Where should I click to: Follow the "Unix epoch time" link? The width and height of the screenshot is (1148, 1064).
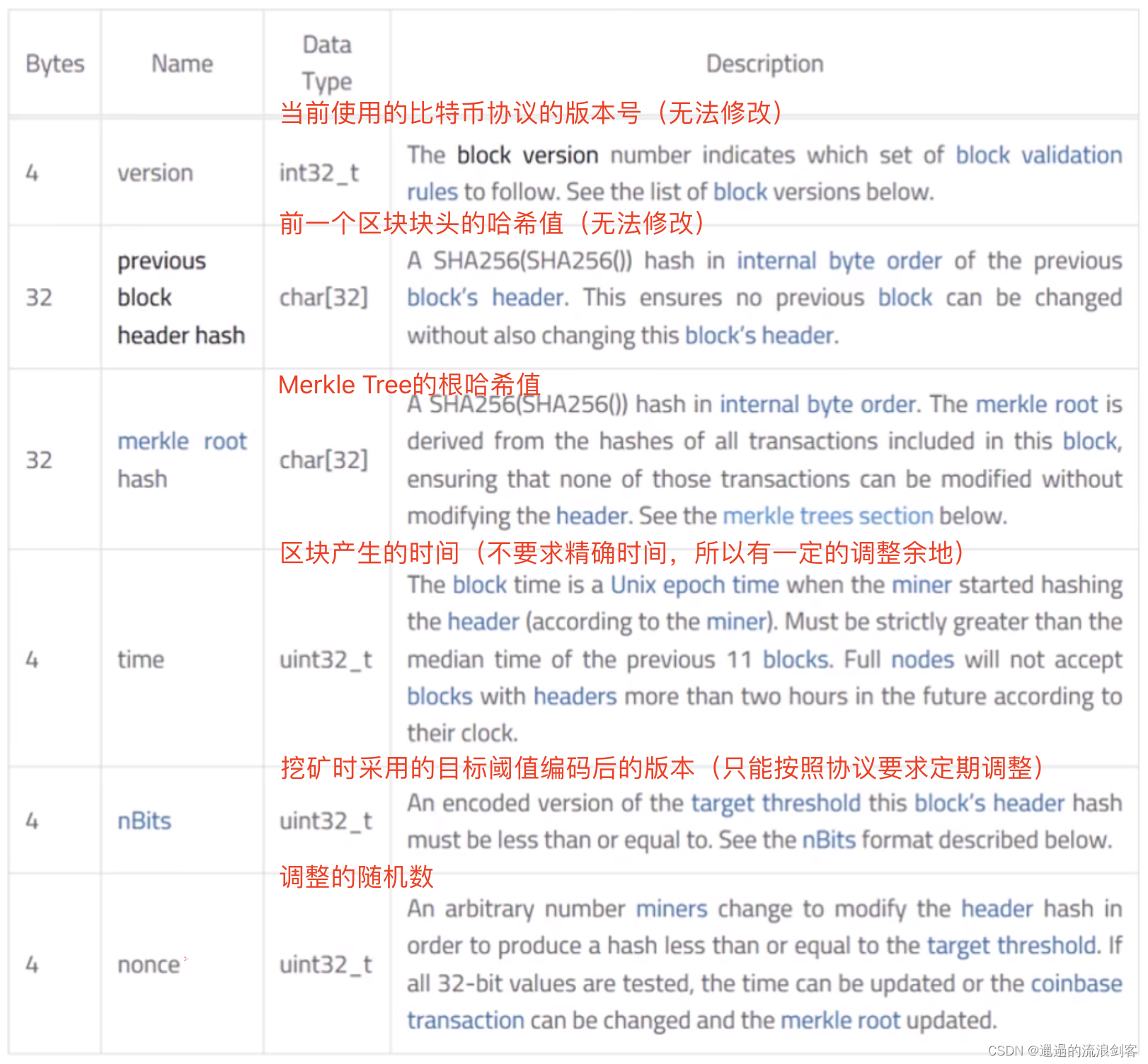point(694,585)
